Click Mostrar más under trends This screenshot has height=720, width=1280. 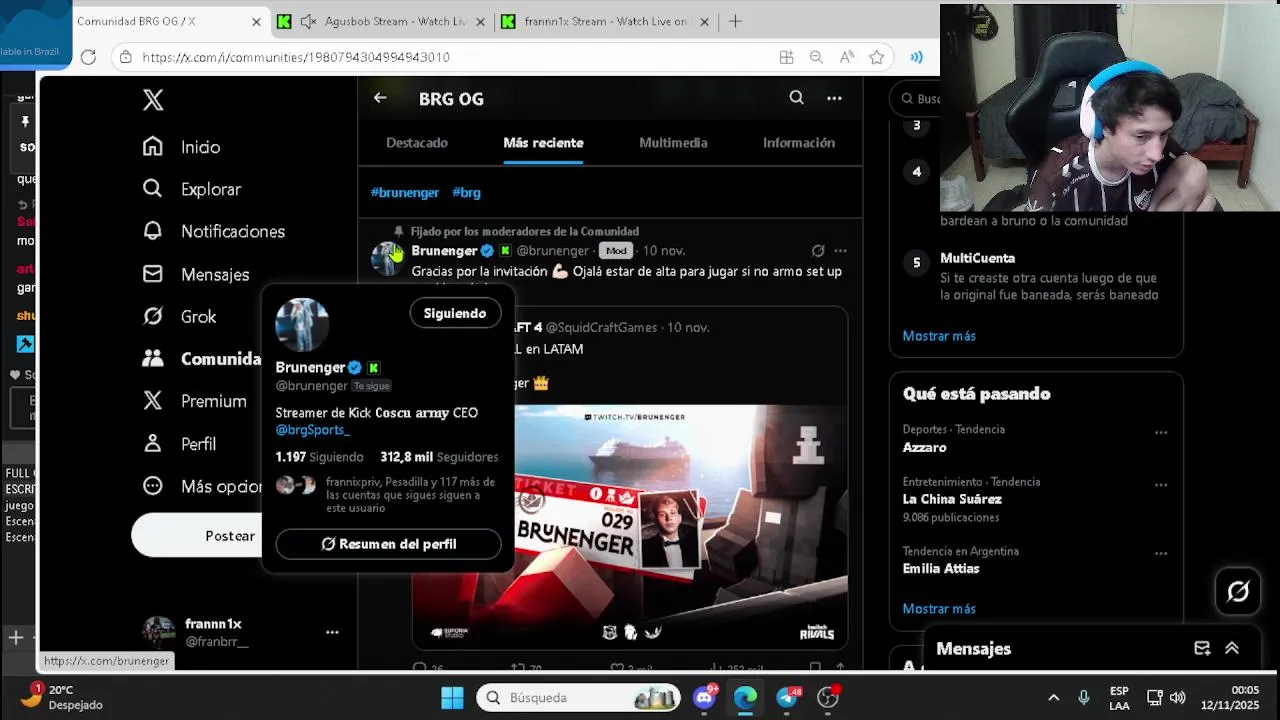tap(939, 609)
